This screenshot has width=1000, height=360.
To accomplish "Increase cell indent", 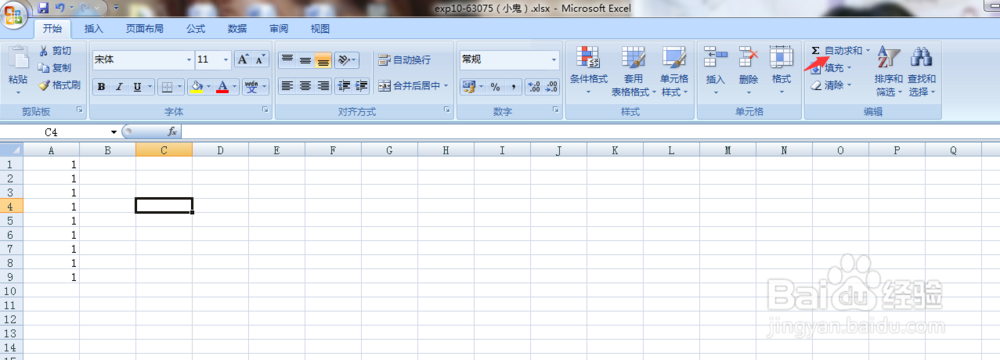I will 362,85.
